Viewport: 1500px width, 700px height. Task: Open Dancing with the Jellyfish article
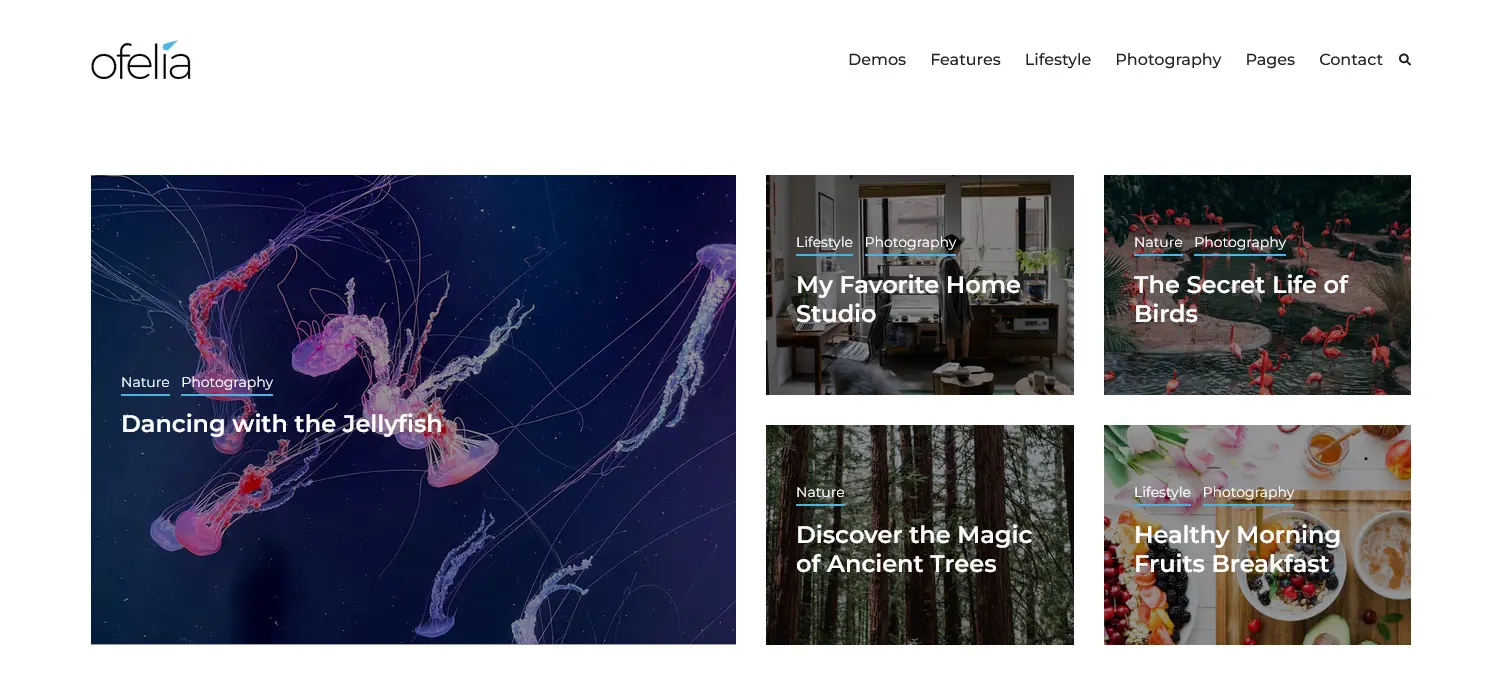[281, 424]
